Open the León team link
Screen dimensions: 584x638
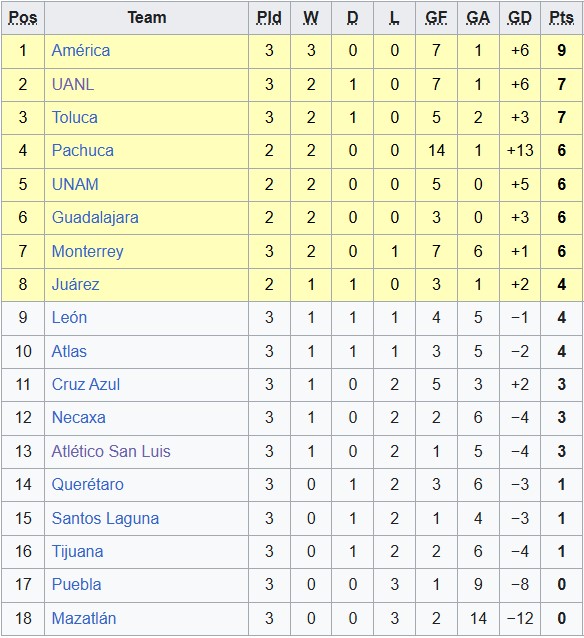69,318
